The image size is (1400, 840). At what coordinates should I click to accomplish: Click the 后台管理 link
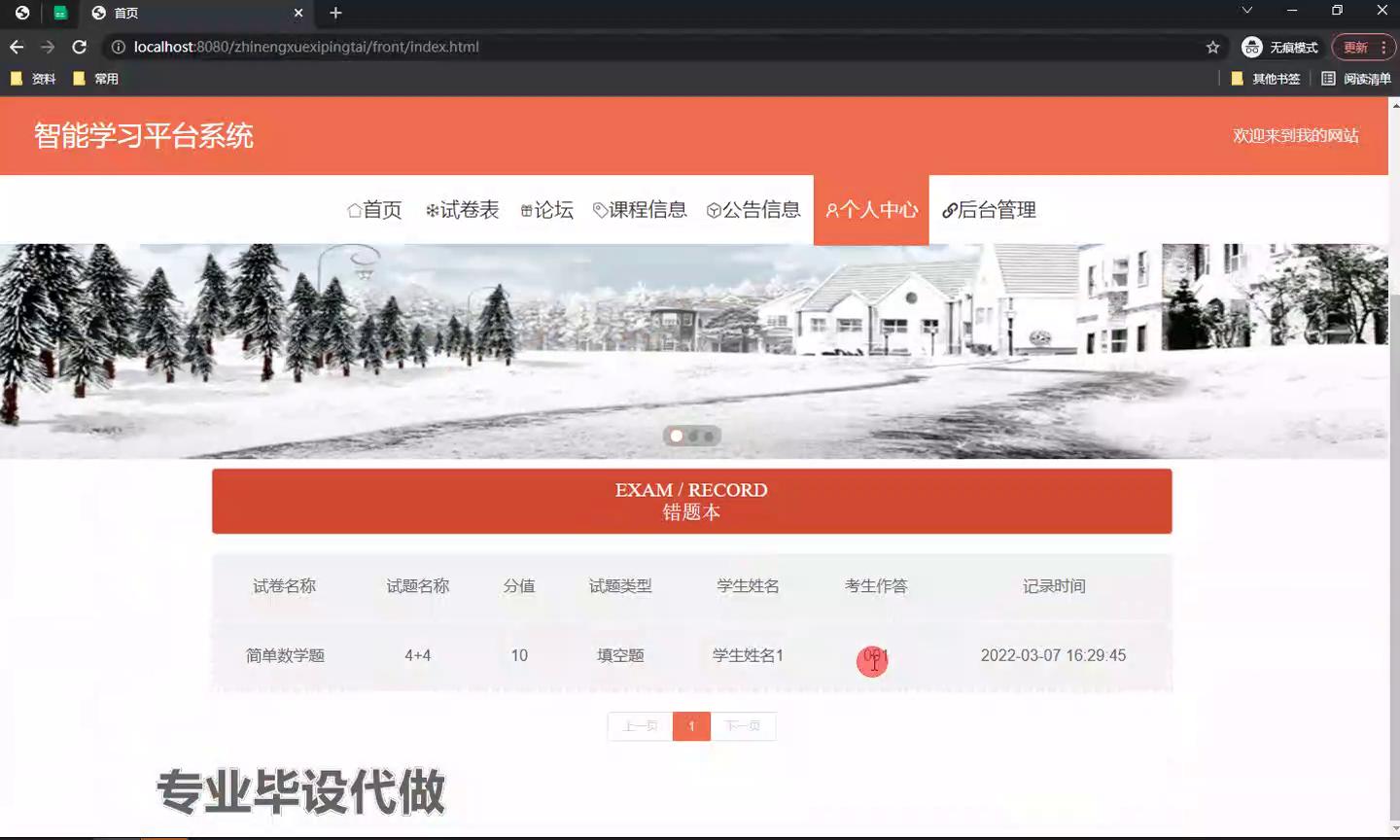point(989,210)
